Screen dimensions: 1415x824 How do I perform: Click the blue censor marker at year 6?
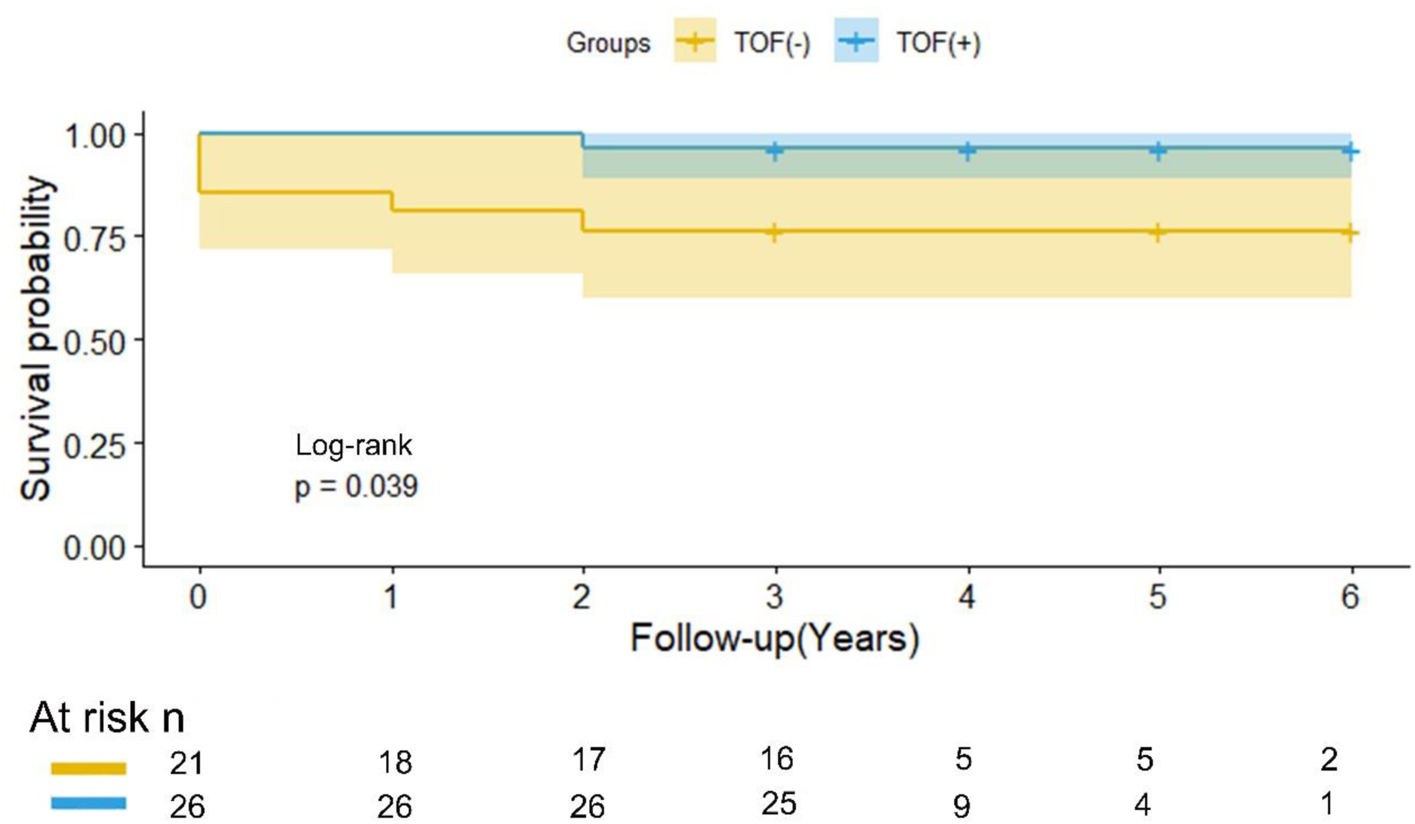tap(1350, 150)
